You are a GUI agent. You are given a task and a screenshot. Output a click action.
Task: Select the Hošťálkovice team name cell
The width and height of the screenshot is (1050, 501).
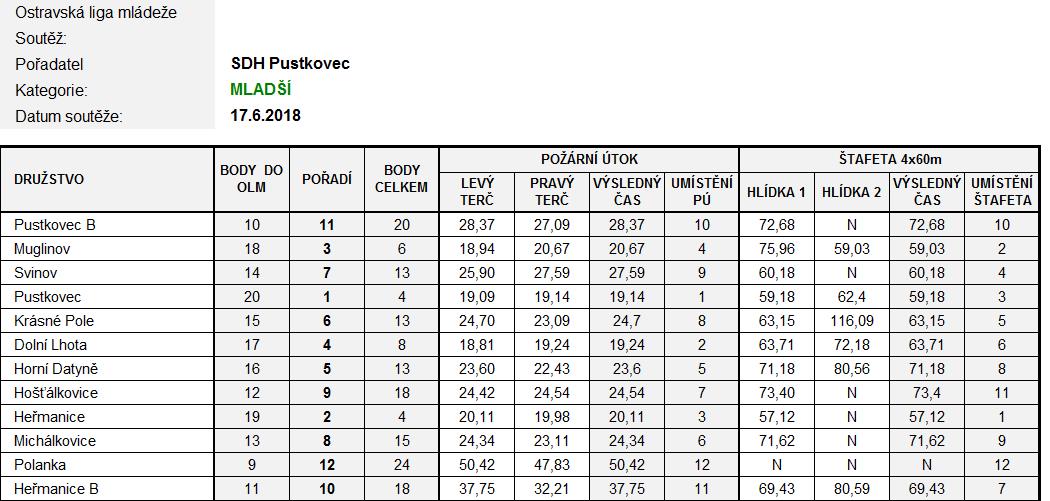(x=107, y=392)
